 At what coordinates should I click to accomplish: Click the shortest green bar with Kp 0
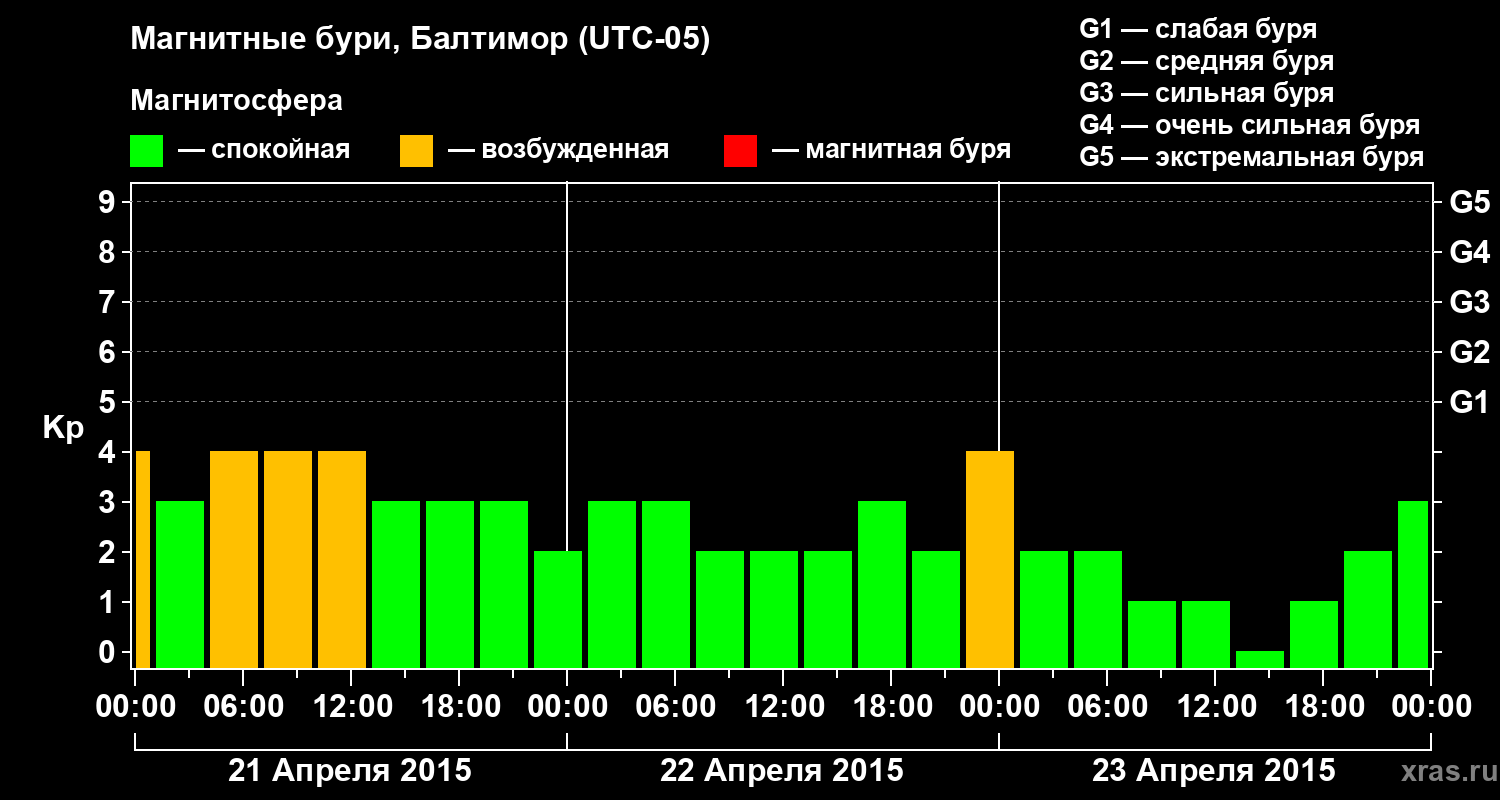point(1260,659)
